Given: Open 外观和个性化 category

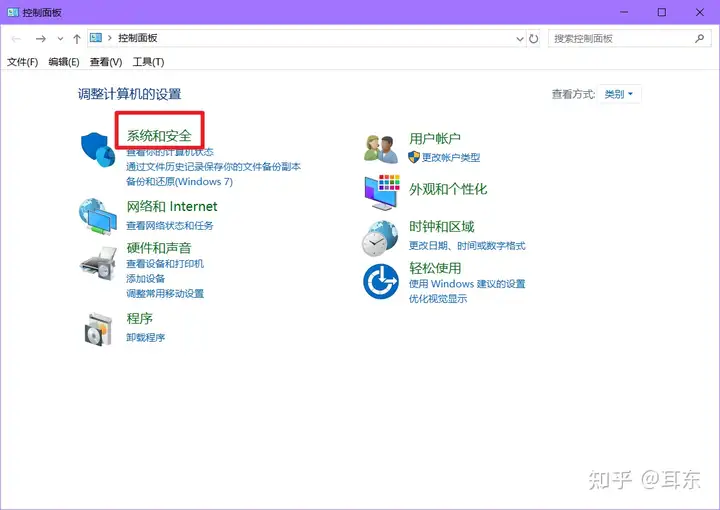Looking at the screenshot, I should pos(448,189).
